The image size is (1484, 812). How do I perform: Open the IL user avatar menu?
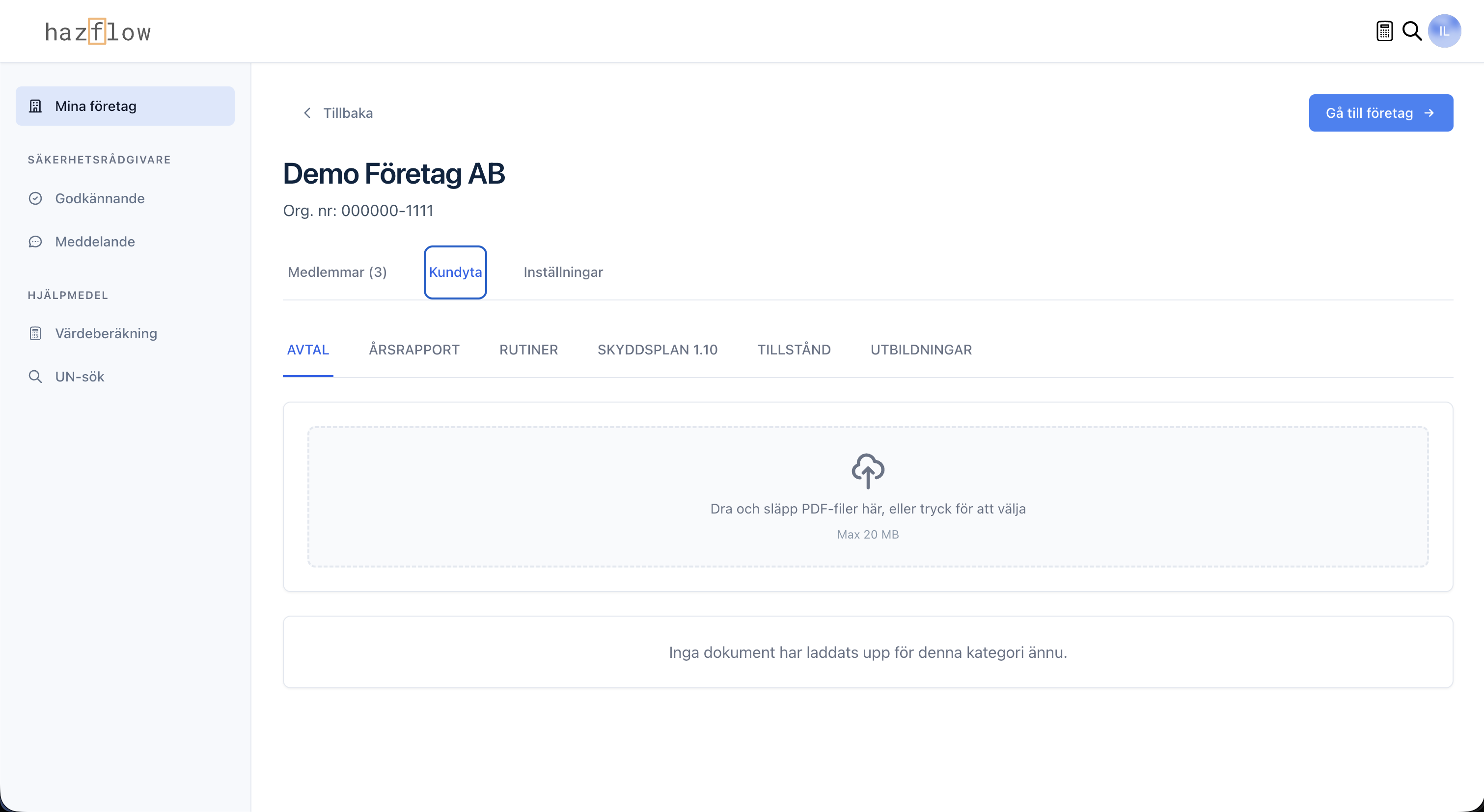(x=1444, y=31)
